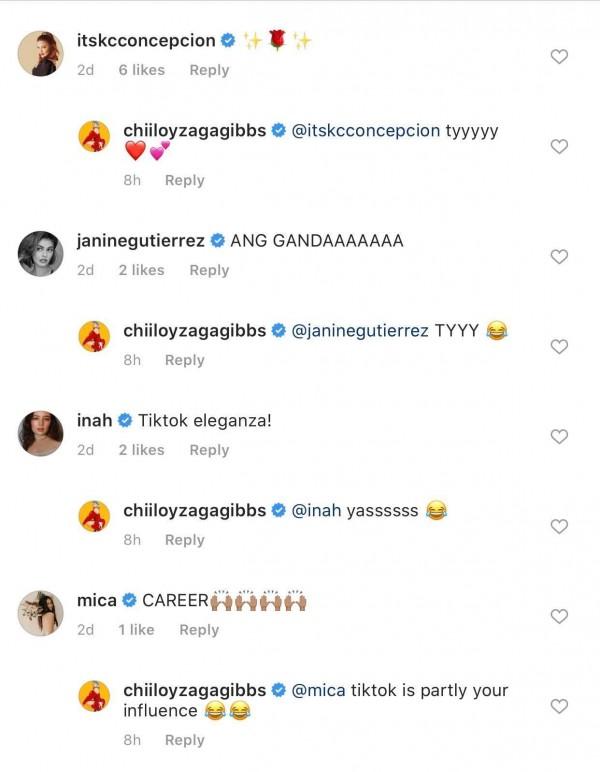Reply to janinegutierrez's comment

tap(209, 270)
